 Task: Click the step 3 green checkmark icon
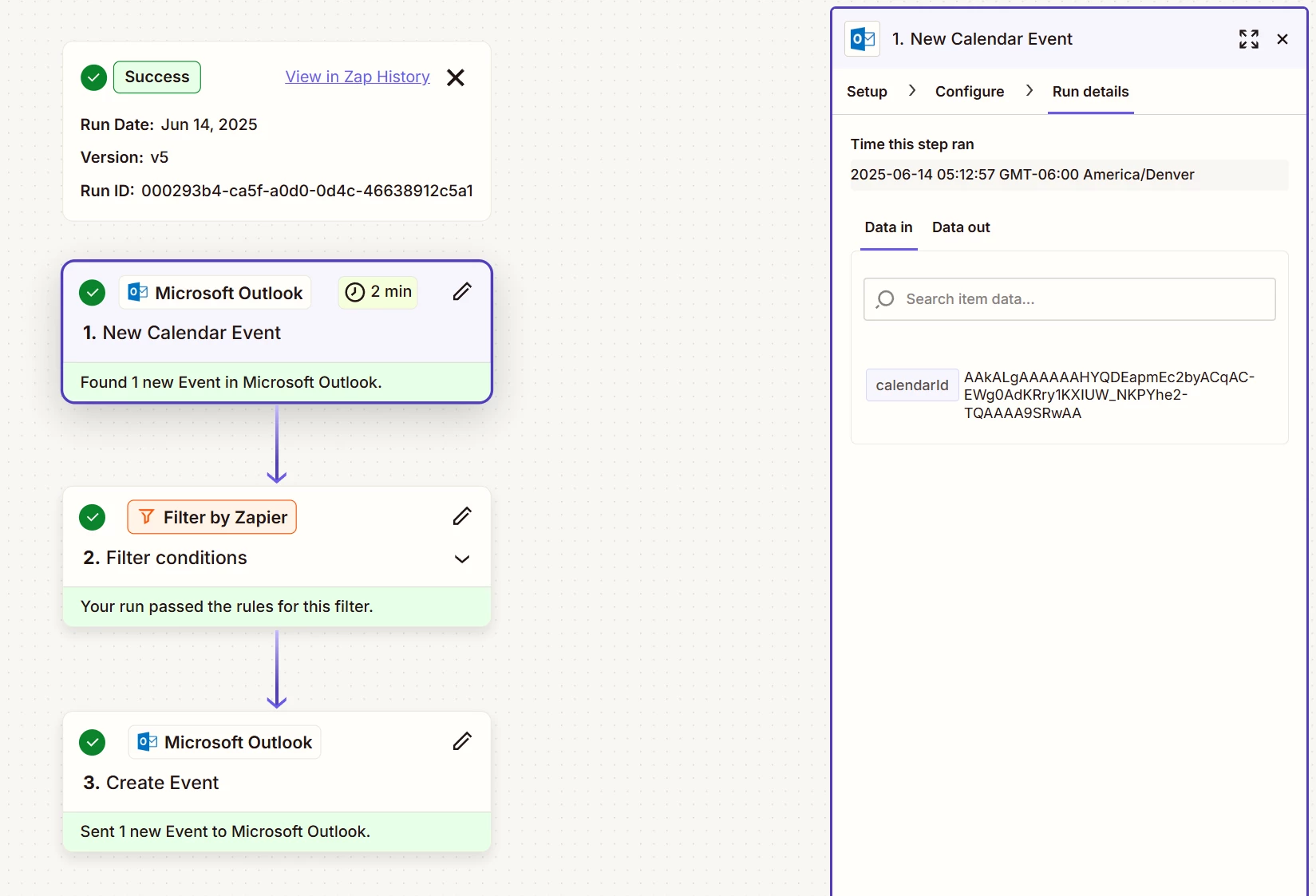(93, 743)
